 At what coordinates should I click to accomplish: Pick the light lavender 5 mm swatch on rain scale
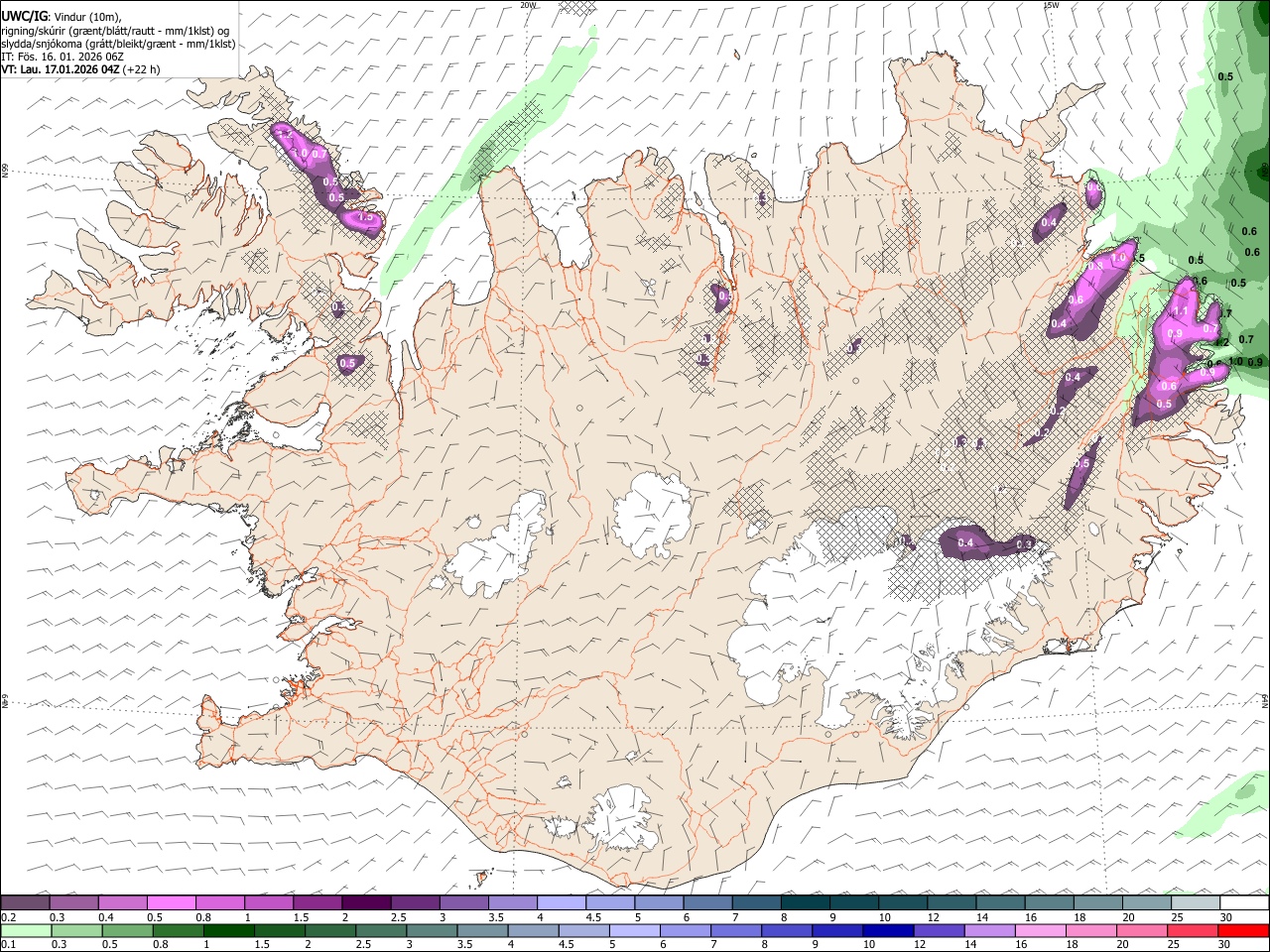point(634,930)
